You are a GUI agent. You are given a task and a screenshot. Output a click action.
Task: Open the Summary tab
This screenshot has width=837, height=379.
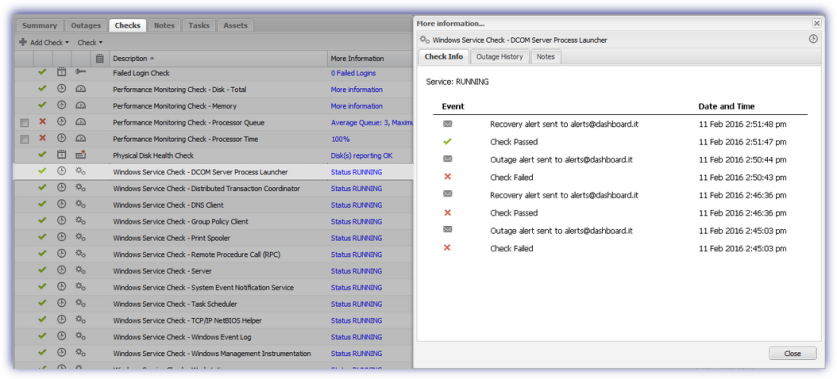[40, 26]
